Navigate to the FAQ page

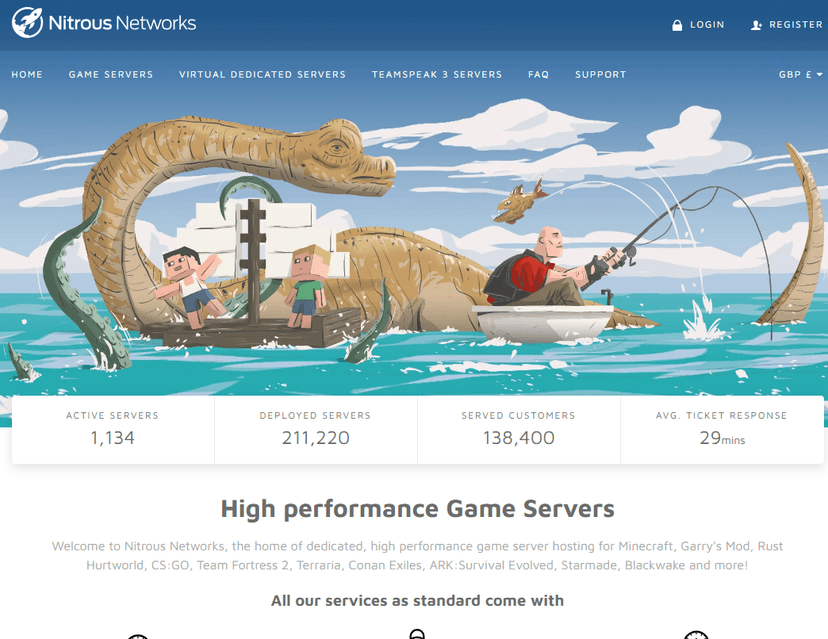point(538,74)
